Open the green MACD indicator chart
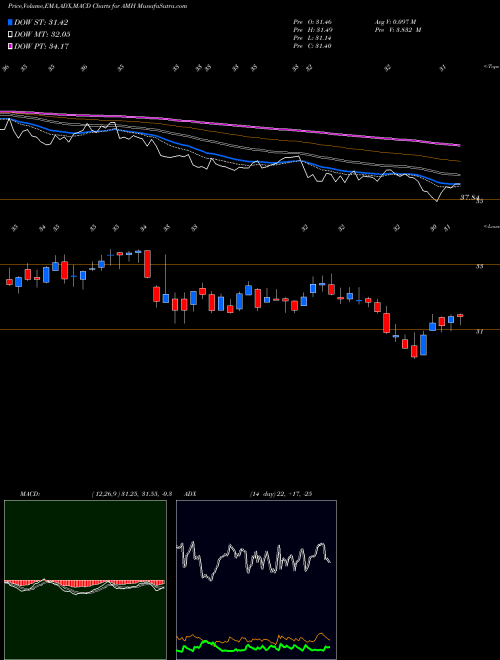Image resolution: width=500 pixels, height=660 pixels. 85,580
